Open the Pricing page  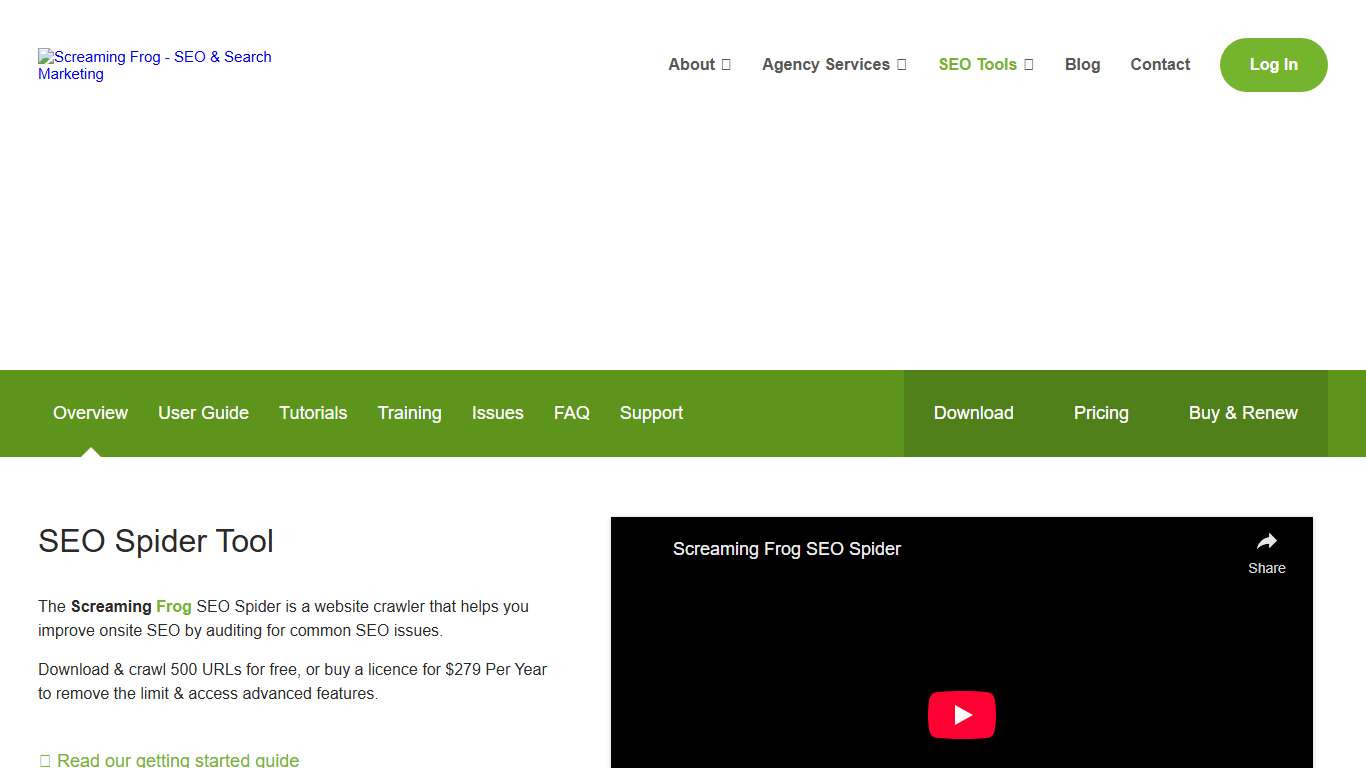(1101, 413)
